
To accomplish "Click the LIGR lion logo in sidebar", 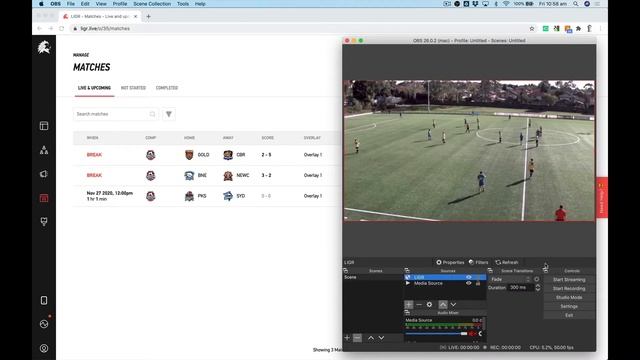I will (x=44, y=47).
